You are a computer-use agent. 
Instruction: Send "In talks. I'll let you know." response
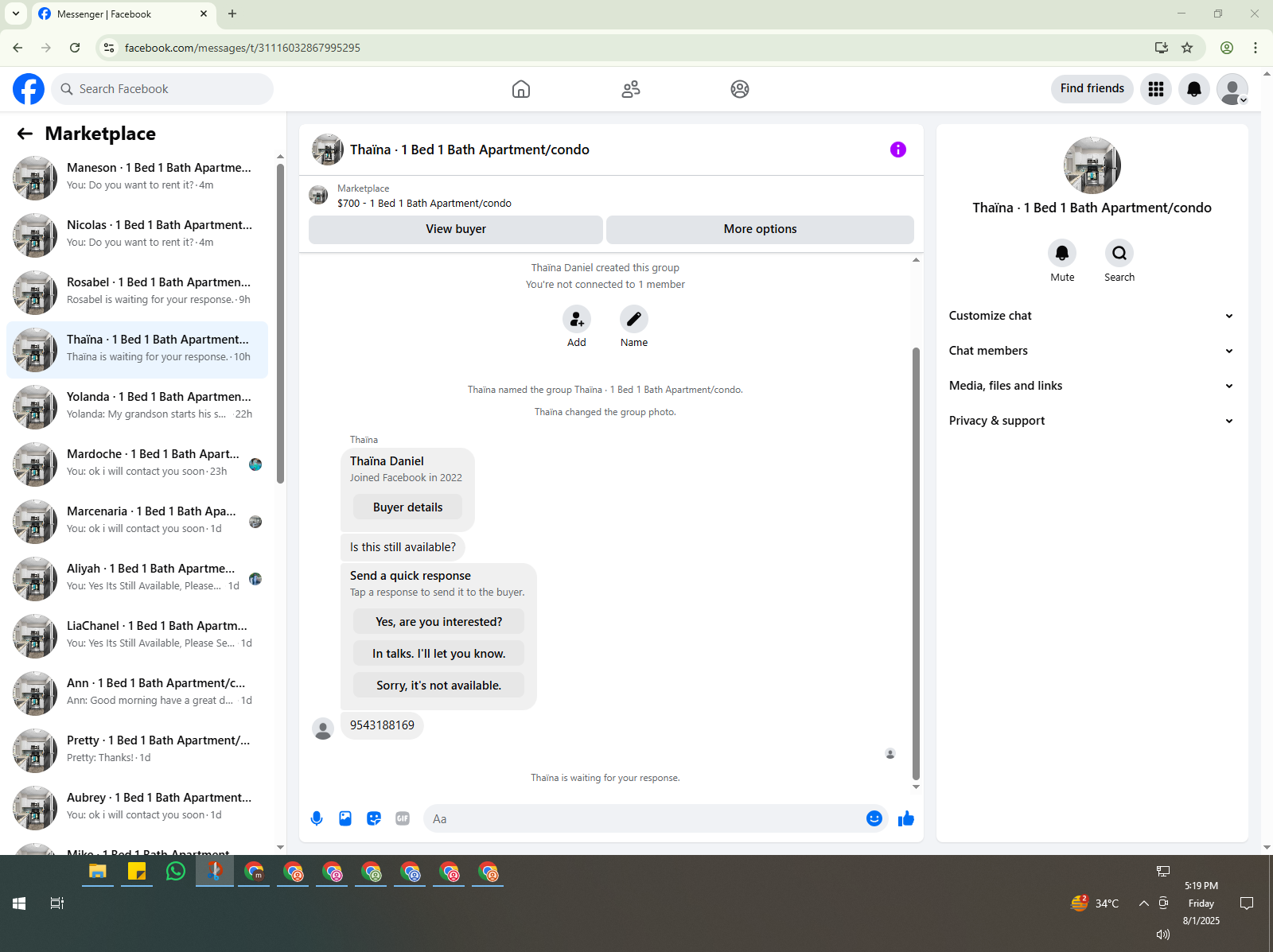pyautogui.click(x=438, y=654)
